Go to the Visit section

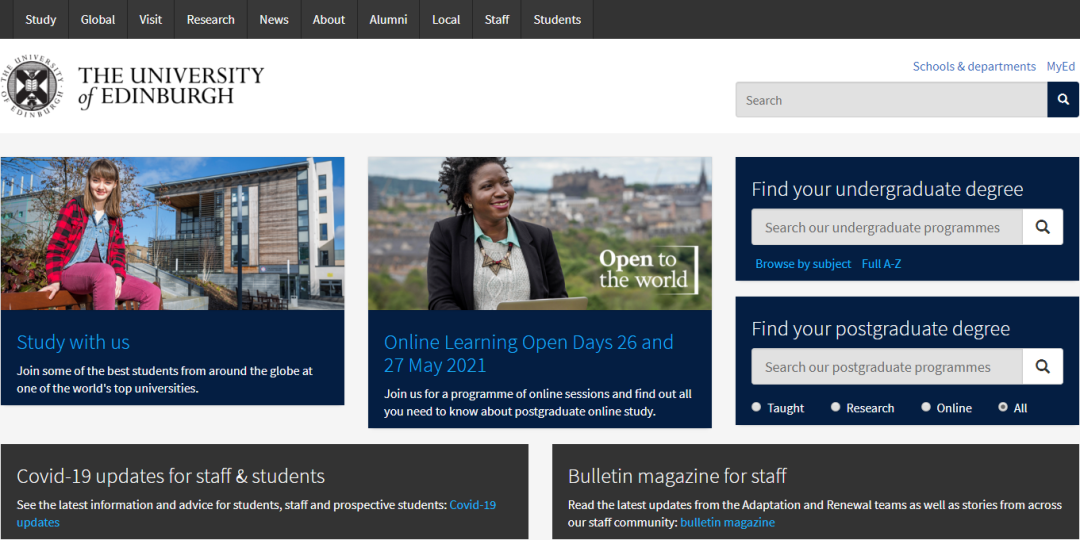[x=150, y=19]
